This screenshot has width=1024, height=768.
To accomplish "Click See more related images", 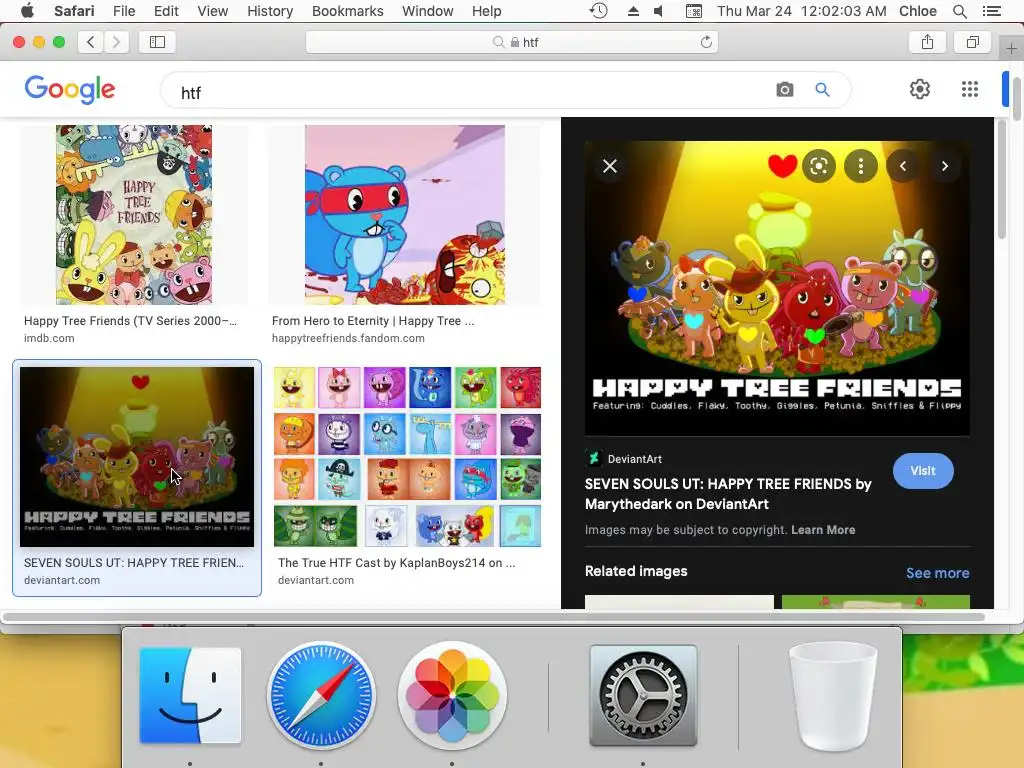I will (937, 573).
